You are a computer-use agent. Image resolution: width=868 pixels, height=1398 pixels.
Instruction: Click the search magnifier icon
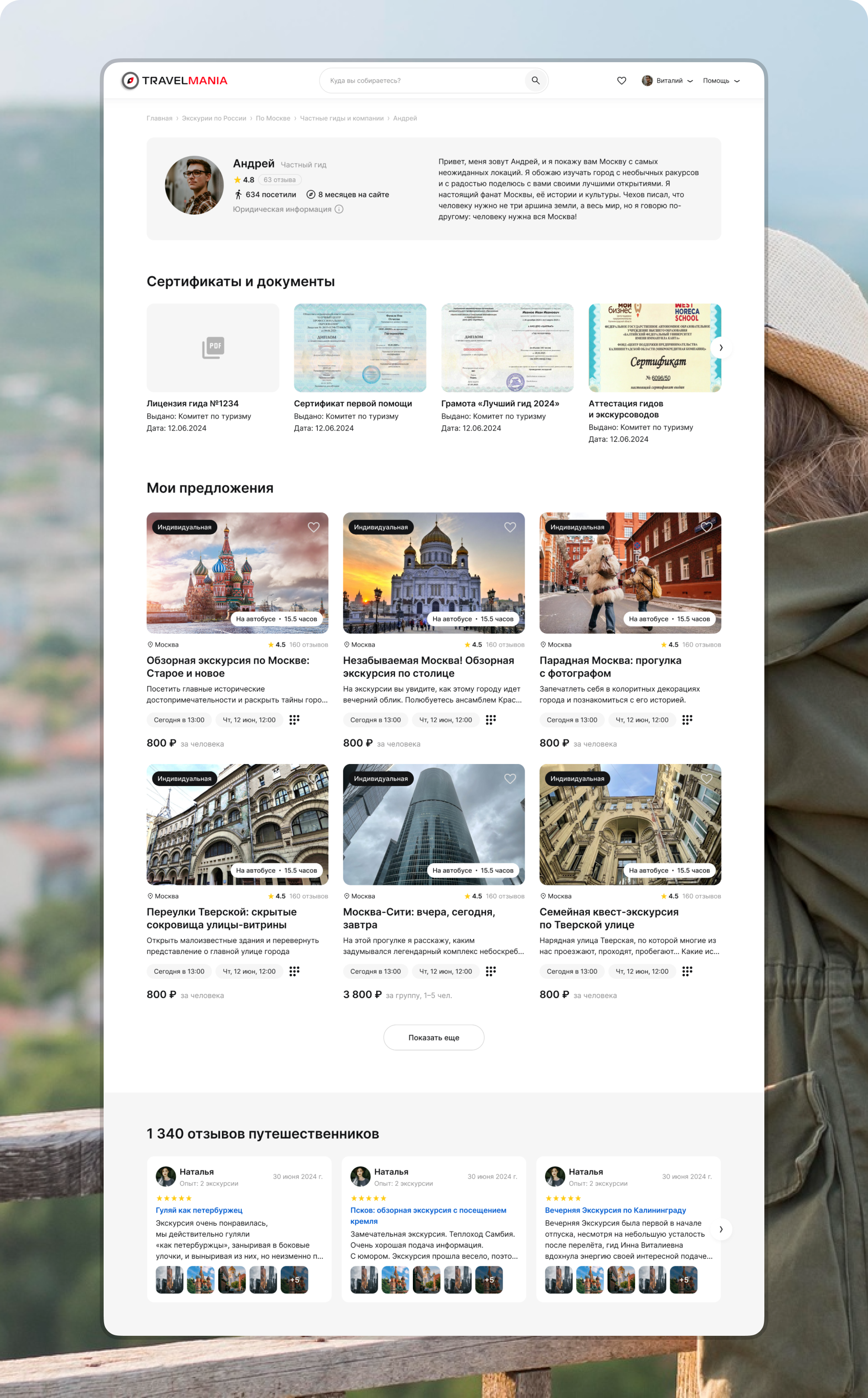[535, 80]
